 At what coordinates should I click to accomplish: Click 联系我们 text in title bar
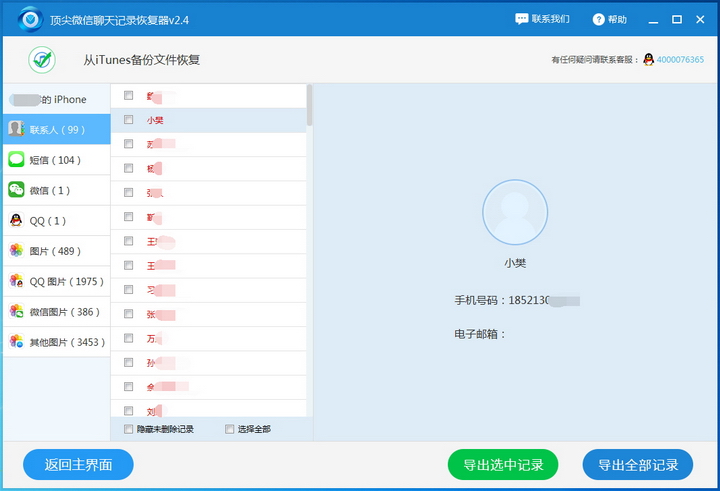(551, 19)
